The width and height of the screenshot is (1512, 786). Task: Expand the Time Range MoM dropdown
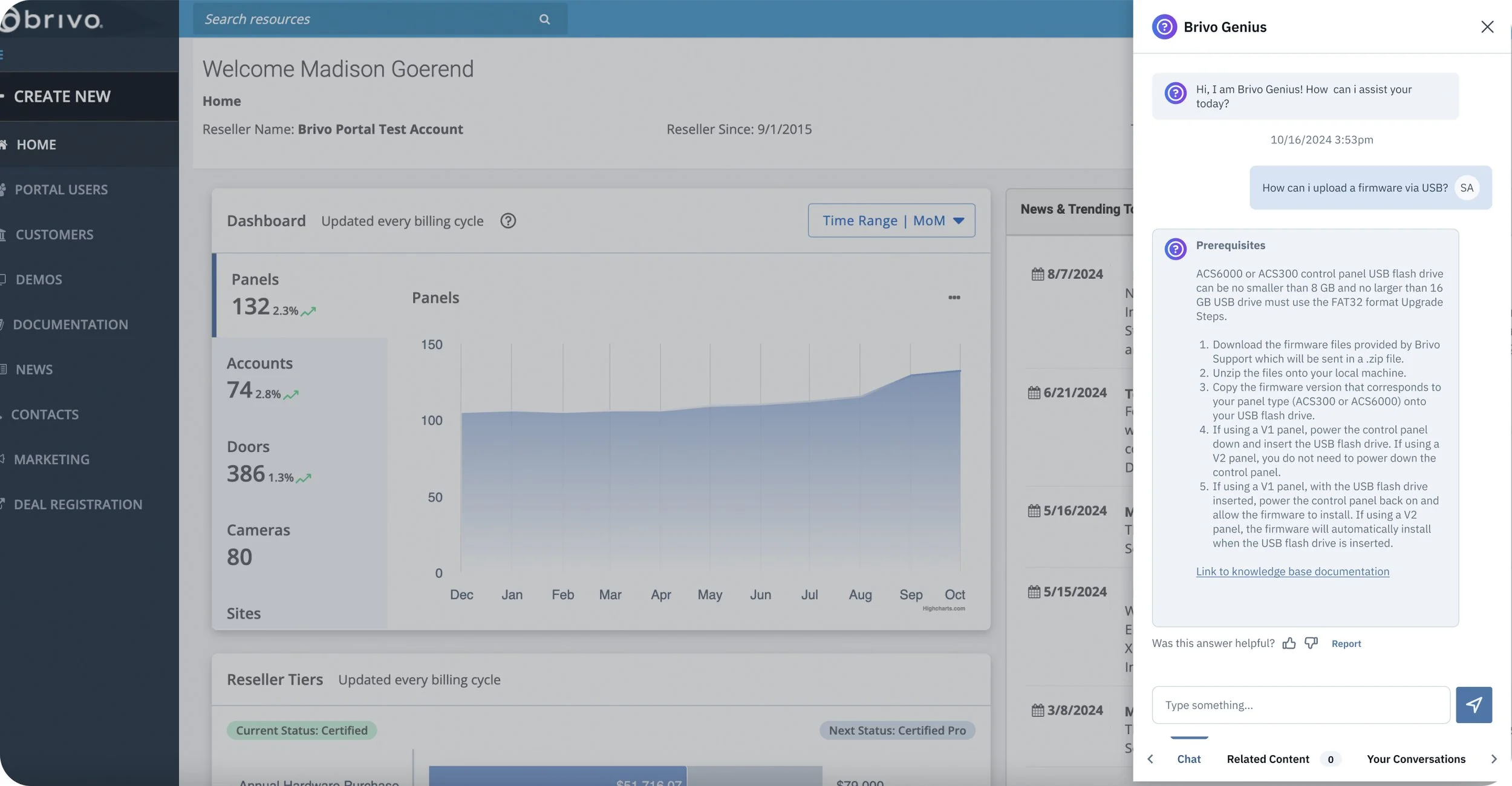891,221
